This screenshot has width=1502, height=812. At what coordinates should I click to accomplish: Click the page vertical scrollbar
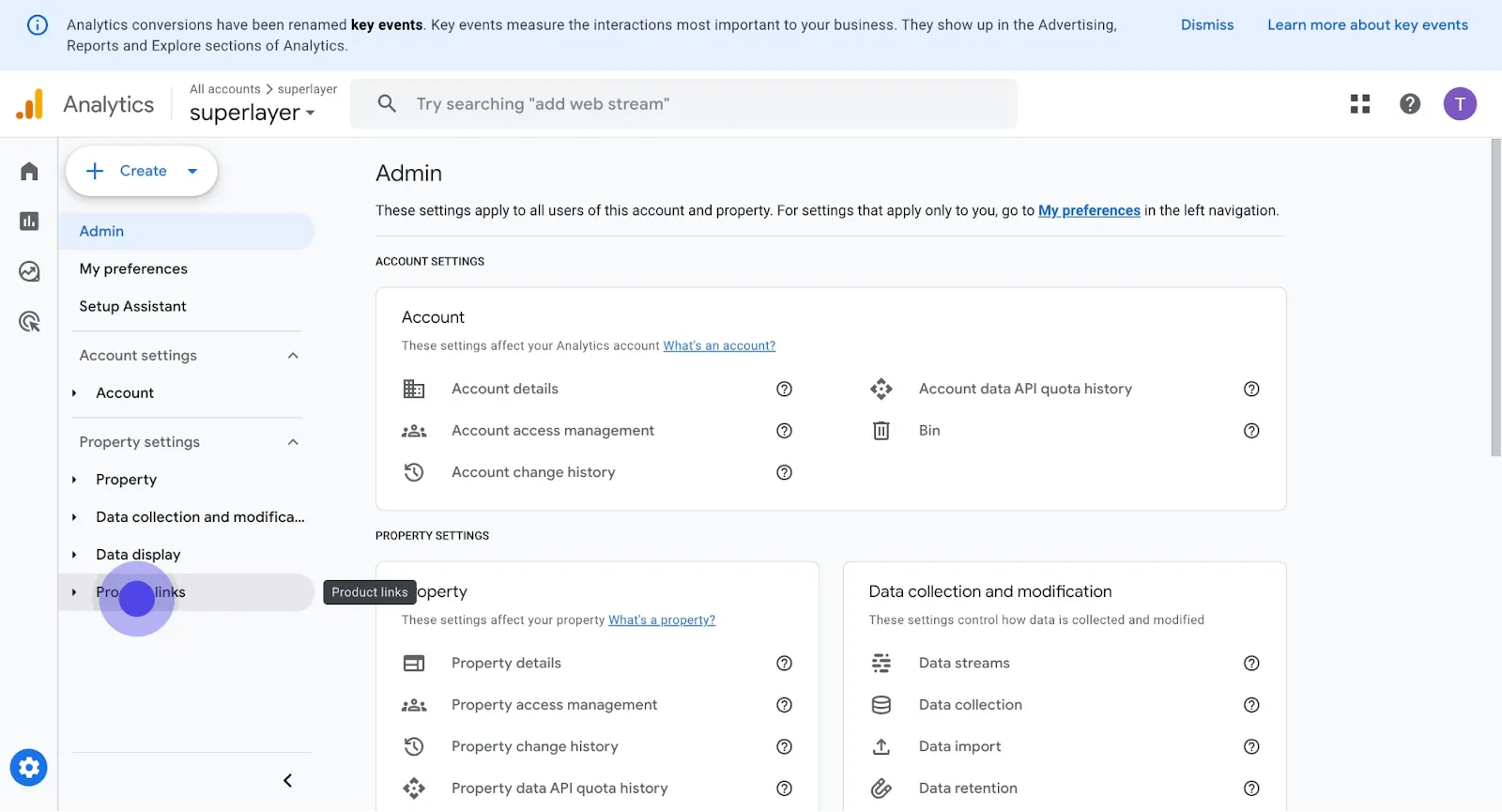[1495, 298]
